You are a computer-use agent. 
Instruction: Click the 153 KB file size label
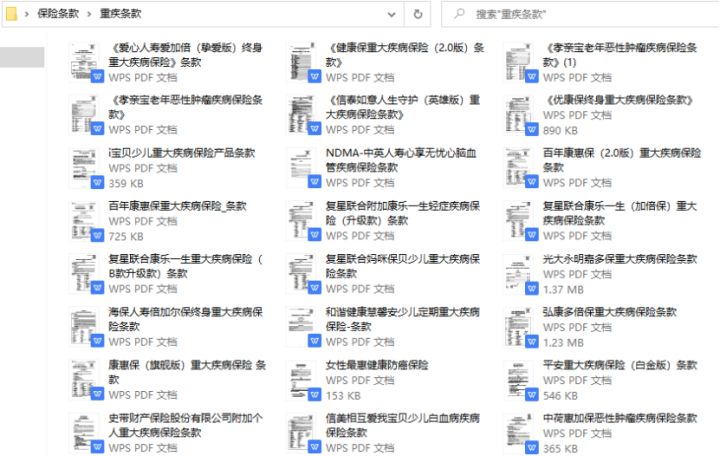point(343,396)
